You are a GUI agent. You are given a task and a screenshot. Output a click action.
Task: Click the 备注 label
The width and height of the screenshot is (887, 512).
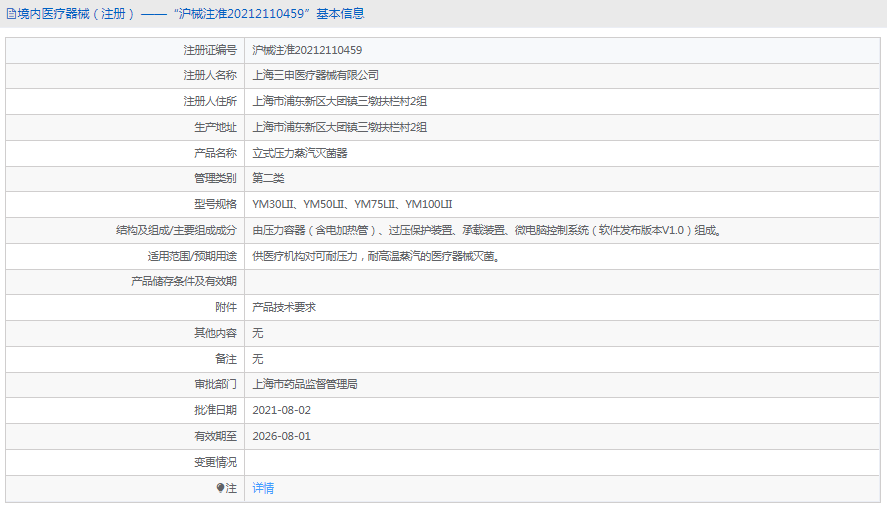(226, 359)
